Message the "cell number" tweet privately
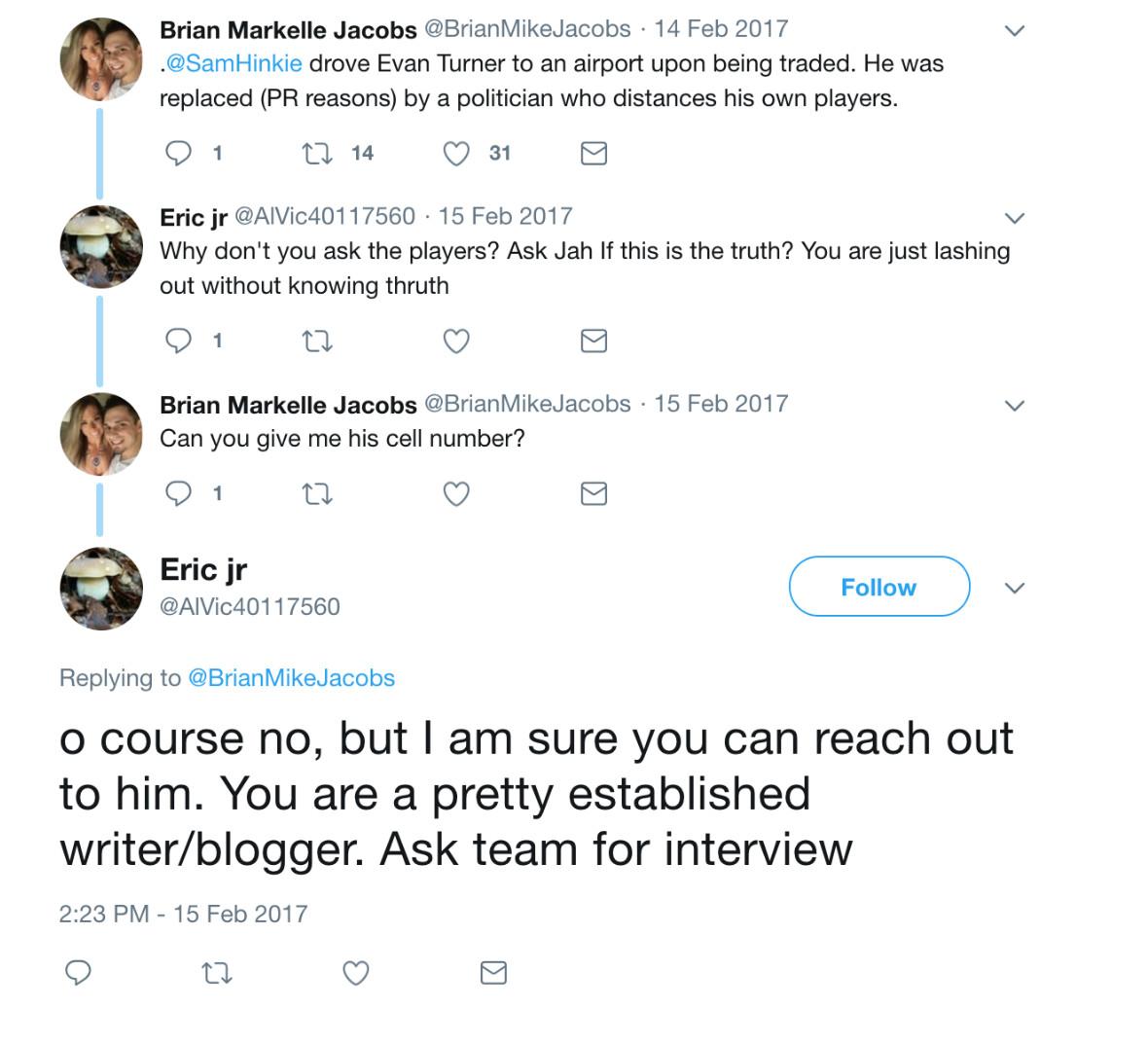Image resolution: width=1148 pixels, height=1043 pixels. (593, 494)
